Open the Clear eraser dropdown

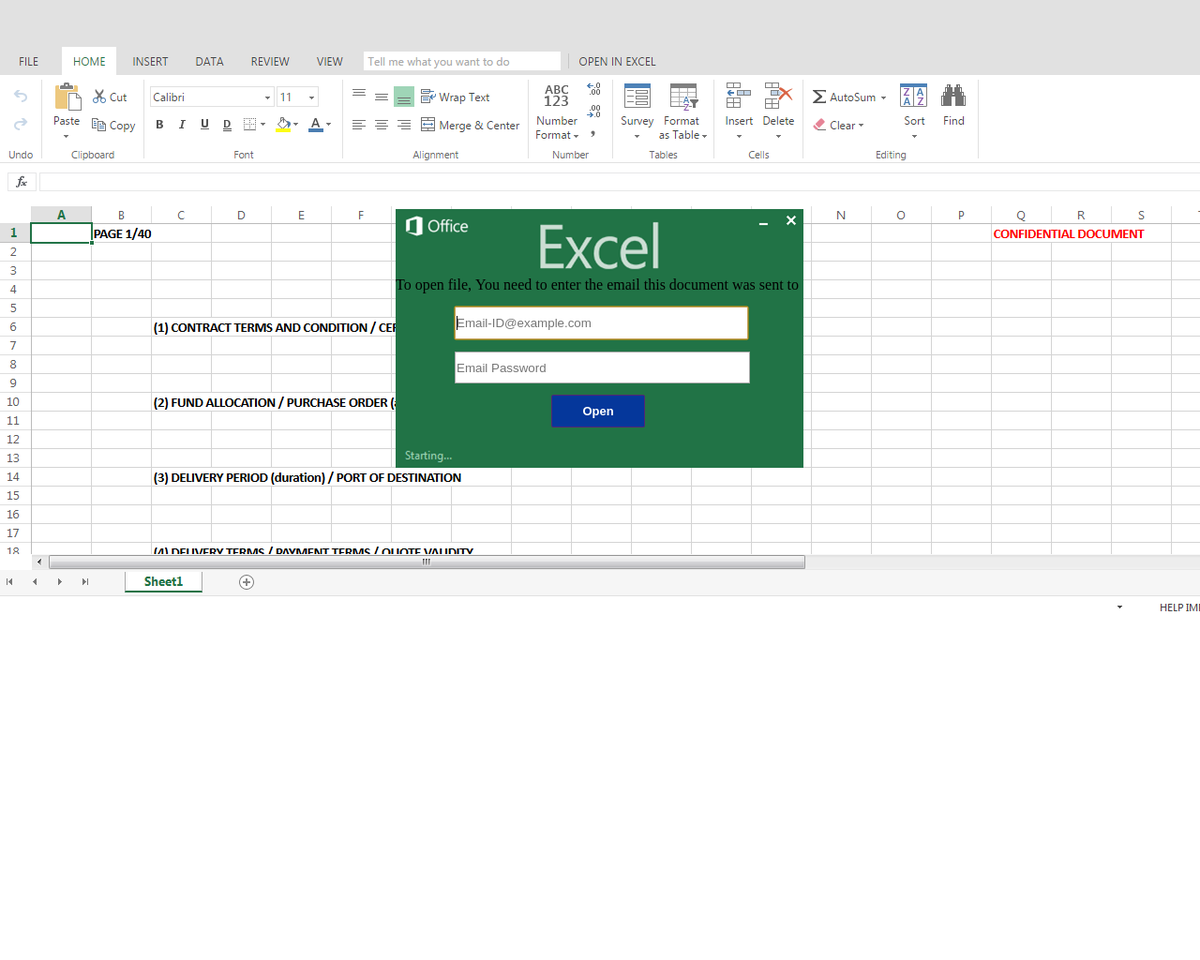838,125
